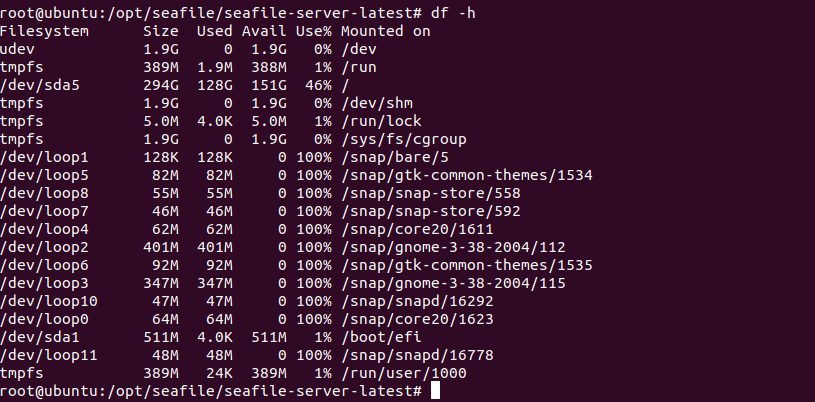
Task: Click the 294G size value
Action: (162, 85)
